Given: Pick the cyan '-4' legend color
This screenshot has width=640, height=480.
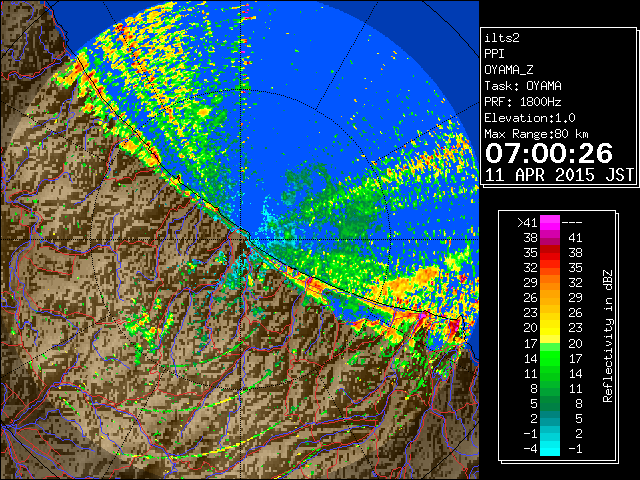Looking at the screenshot, I should 550,448.
